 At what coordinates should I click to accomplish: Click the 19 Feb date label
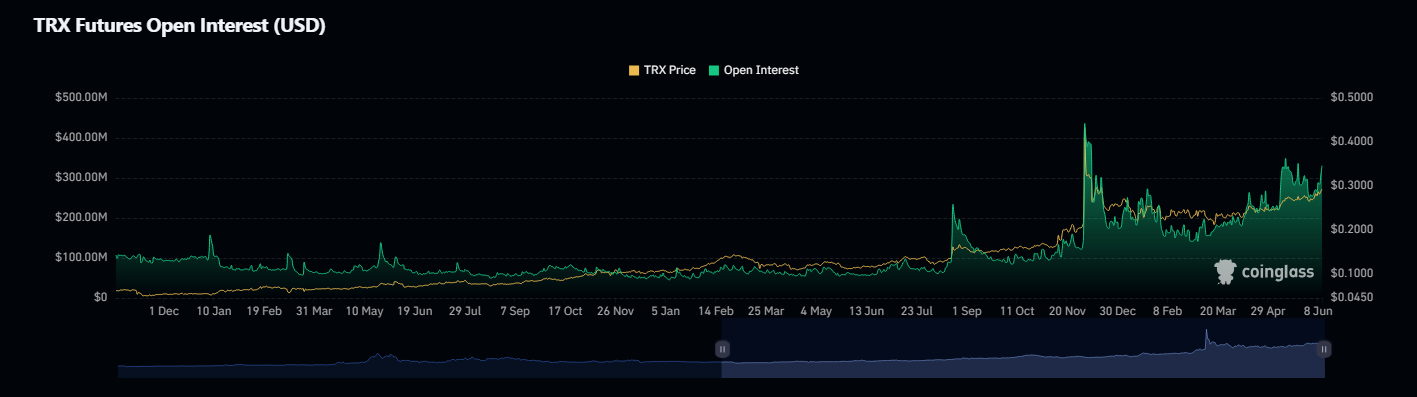coord(264,311)
